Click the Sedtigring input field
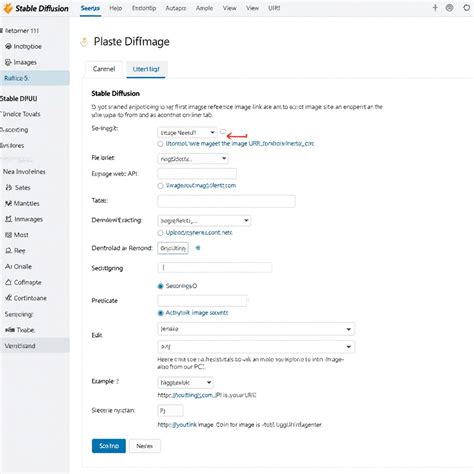 (x=214, y=267)
